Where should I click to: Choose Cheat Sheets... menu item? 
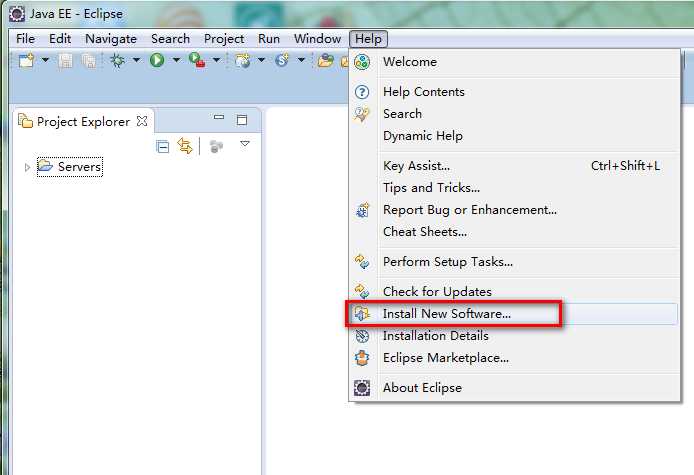tap(514, 232)
